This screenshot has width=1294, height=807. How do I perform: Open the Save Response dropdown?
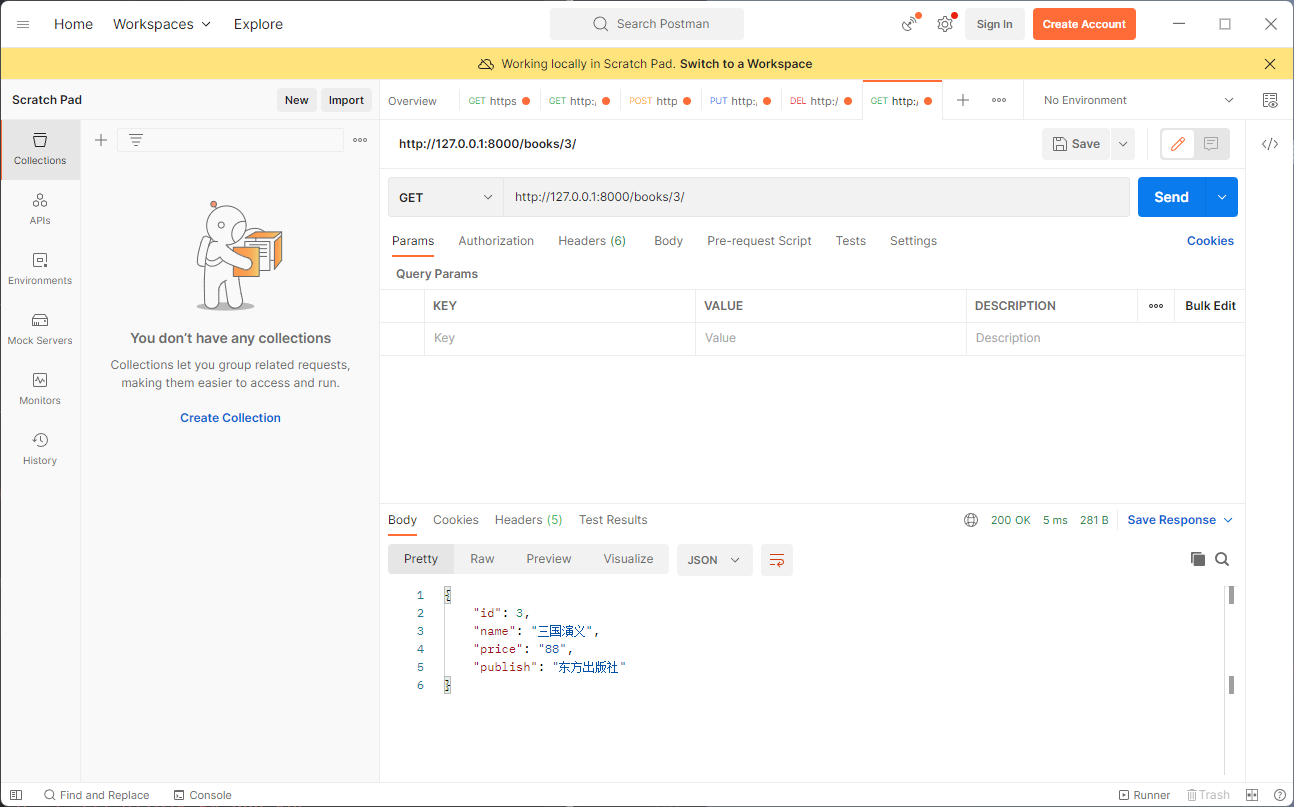tap(1180, 520)
